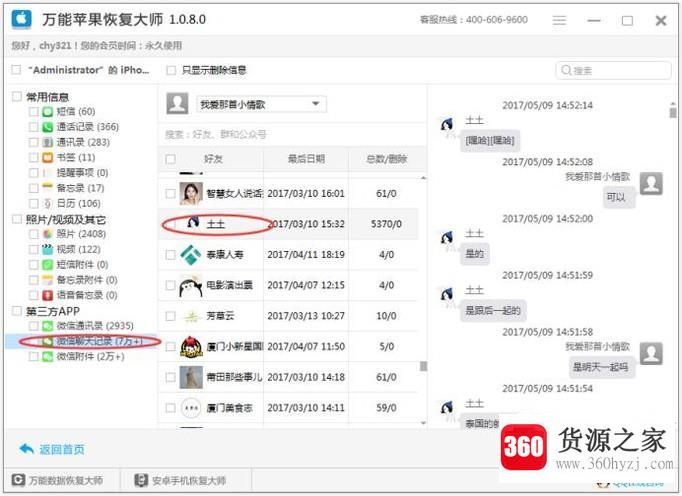Screen dimensions: 682x496
Task: Click the red 语音备忘录 voice memo icon
Action: coord(47,295)
